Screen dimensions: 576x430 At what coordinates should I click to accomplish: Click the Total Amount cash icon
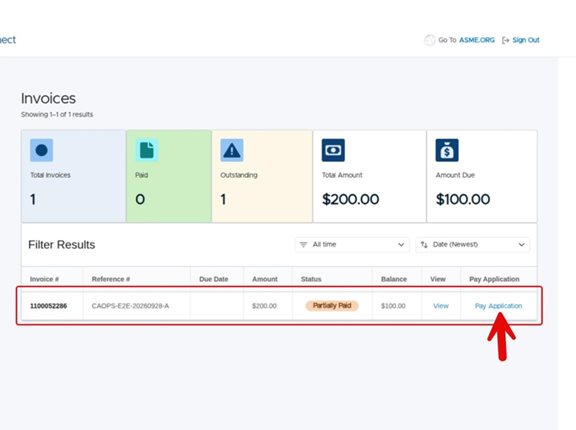tap(333, 150)
